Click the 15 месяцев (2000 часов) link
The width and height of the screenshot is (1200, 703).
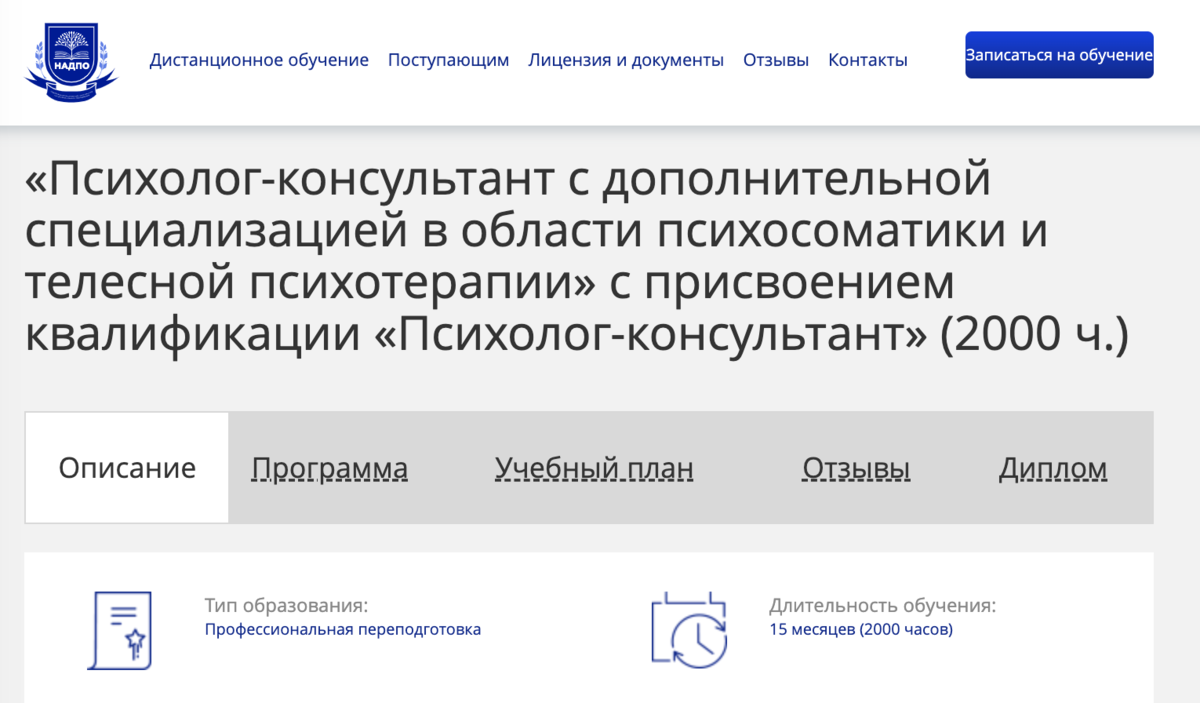tap(859, 629)
